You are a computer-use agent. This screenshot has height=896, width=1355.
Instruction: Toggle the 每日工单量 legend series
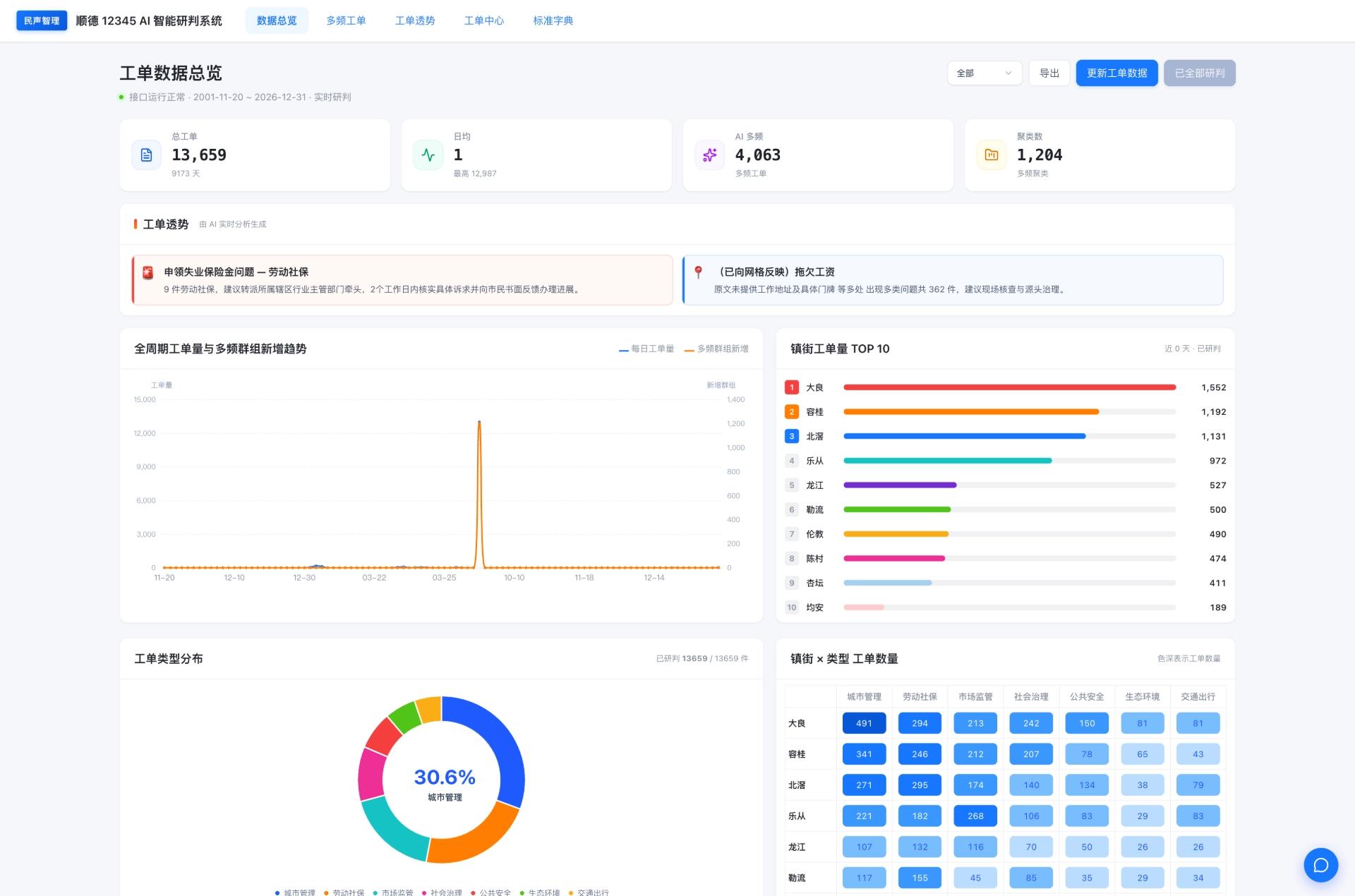(x=646, y=349)
